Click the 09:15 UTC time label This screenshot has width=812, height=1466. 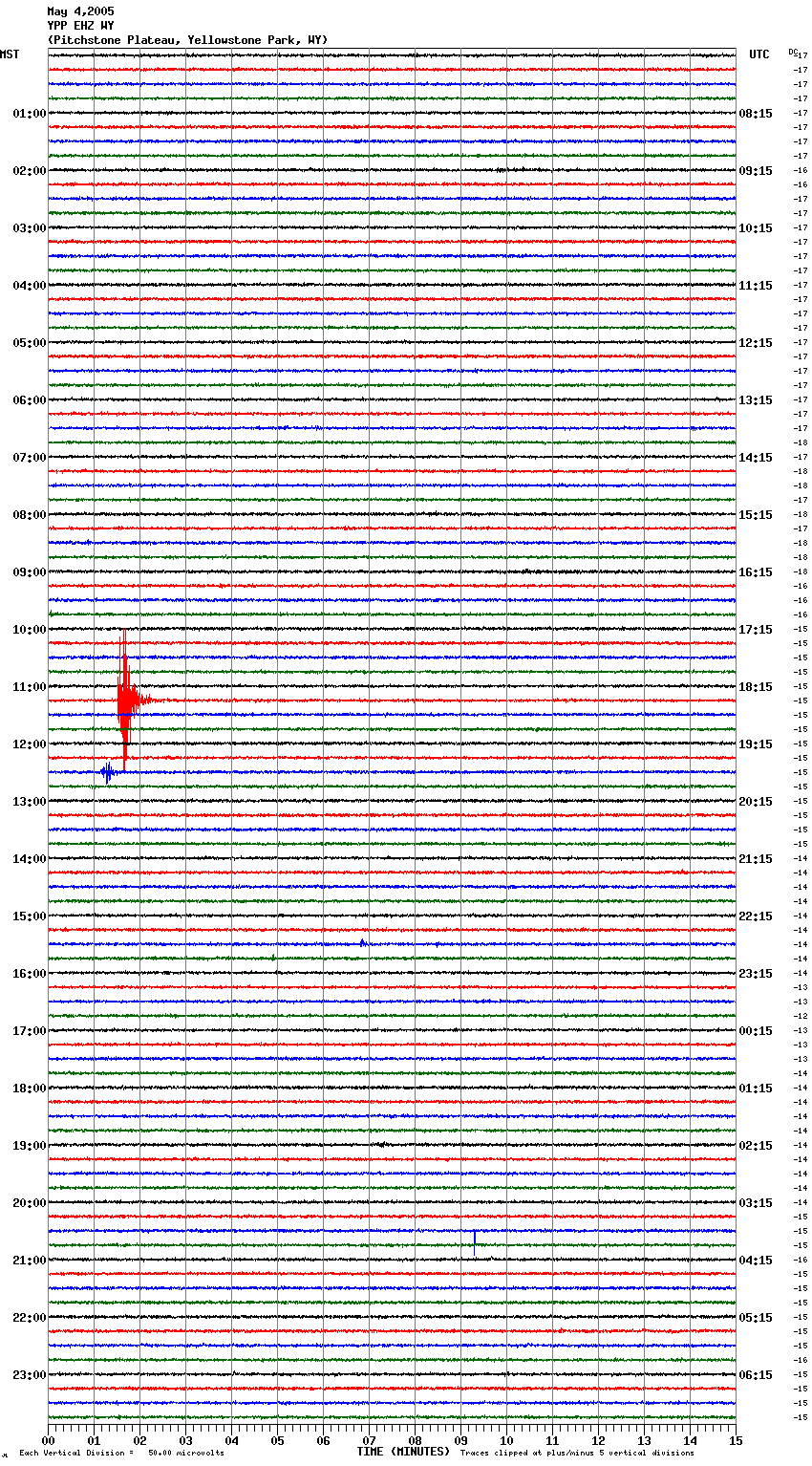coord(756,171)
